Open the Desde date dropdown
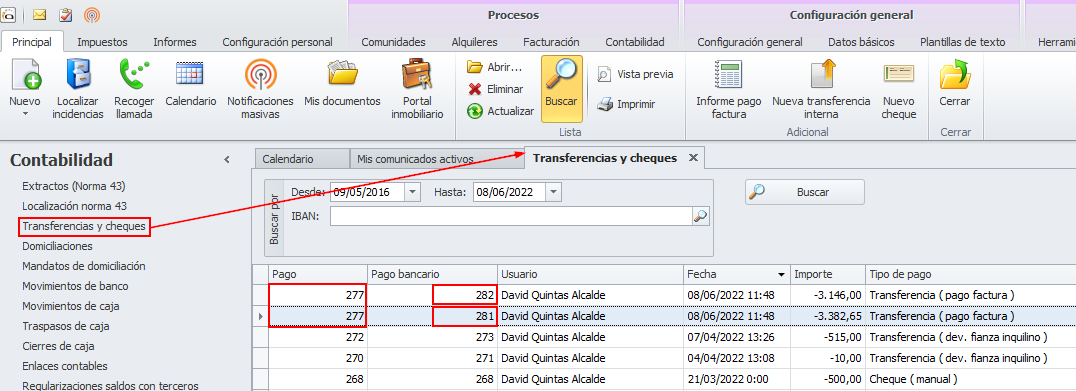Screen dimensions: 1076x391 [x=412, y=192]
